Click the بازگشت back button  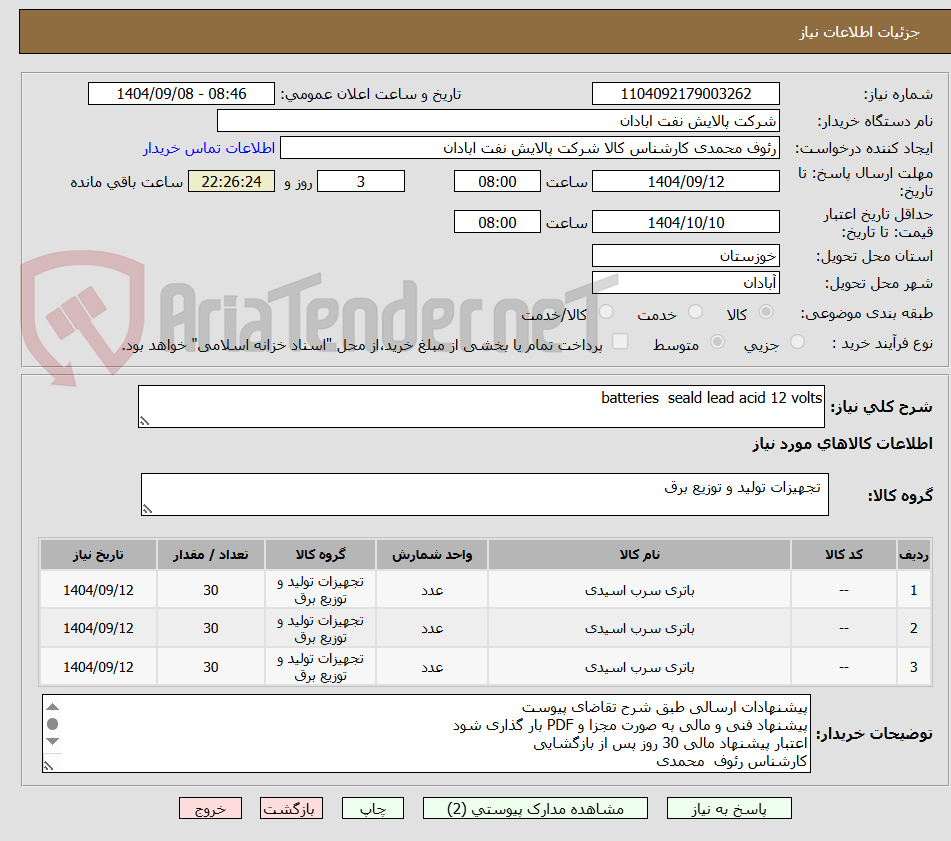(291, 808)
